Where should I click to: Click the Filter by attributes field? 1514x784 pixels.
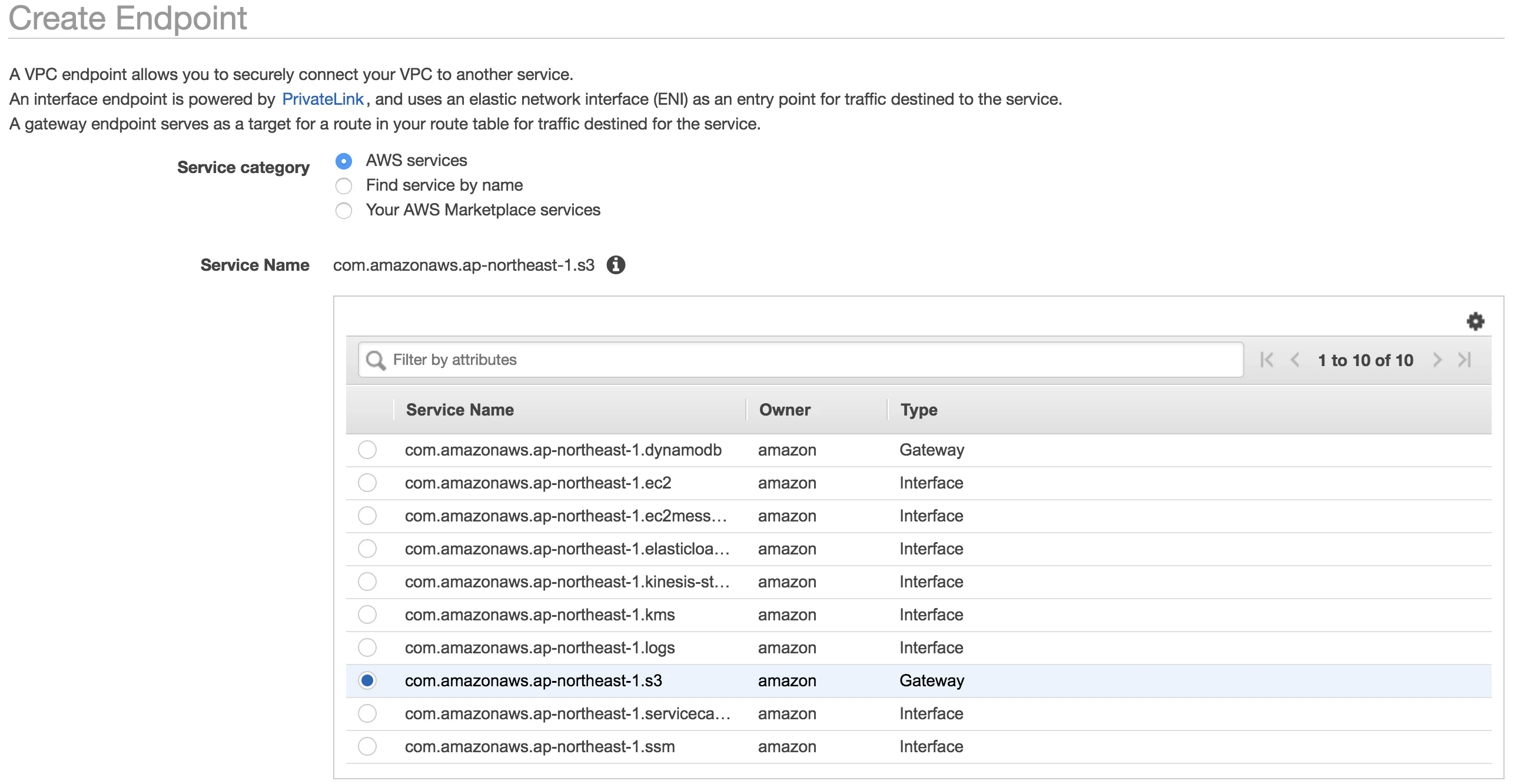pos(801,360)
